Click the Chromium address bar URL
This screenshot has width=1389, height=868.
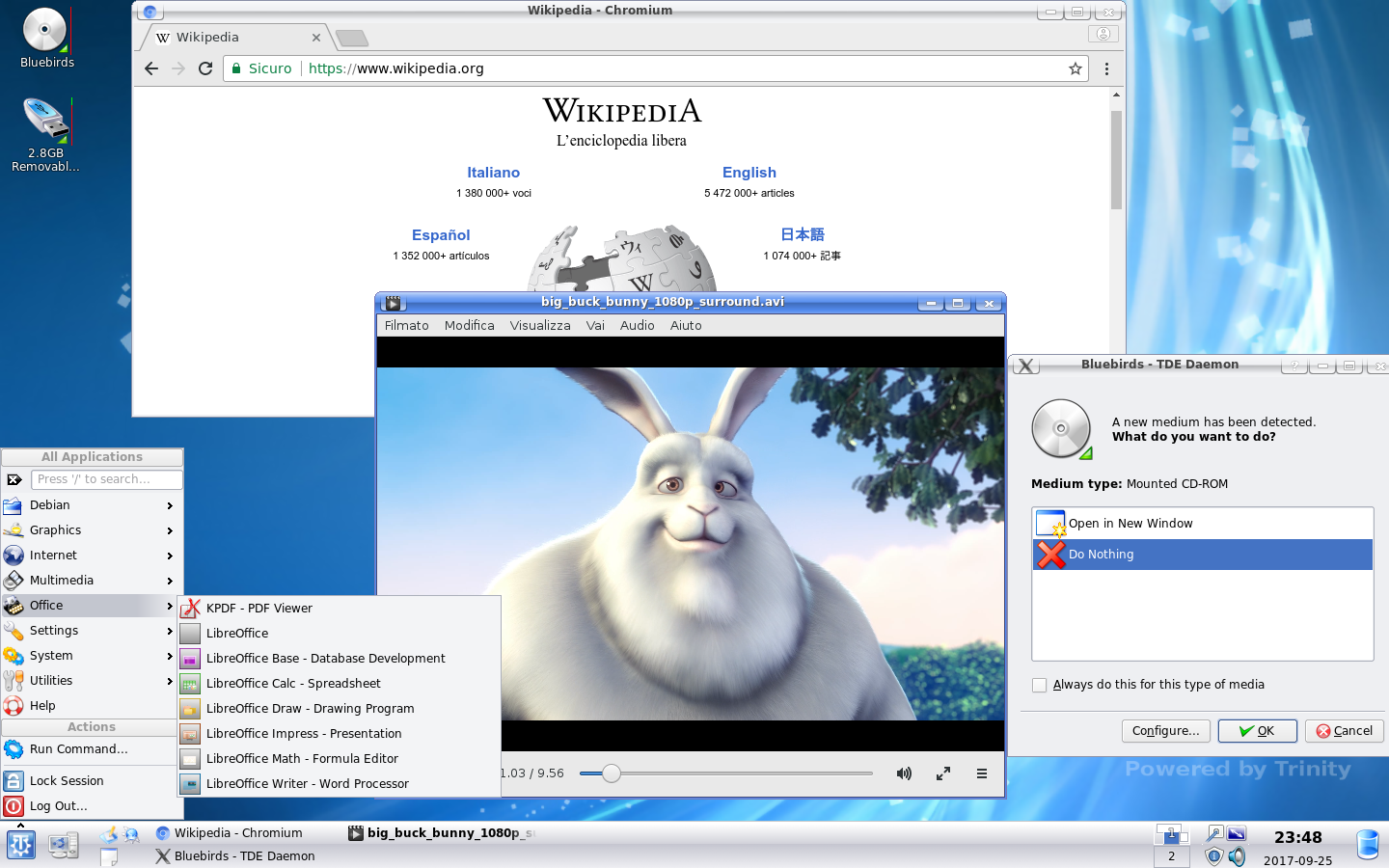coord(396,68)
